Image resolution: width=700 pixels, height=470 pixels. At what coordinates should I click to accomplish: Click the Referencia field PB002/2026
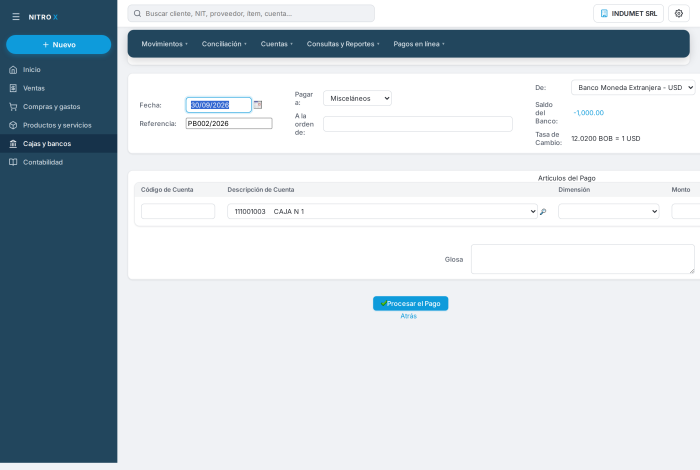pos(229,124)
